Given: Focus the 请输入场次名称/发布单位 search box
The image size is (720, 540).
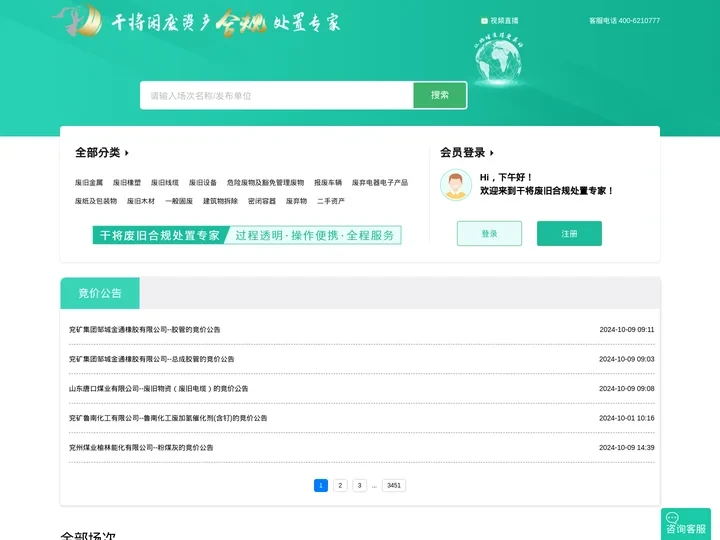Looking at the screenshot, I should [277, 96].
